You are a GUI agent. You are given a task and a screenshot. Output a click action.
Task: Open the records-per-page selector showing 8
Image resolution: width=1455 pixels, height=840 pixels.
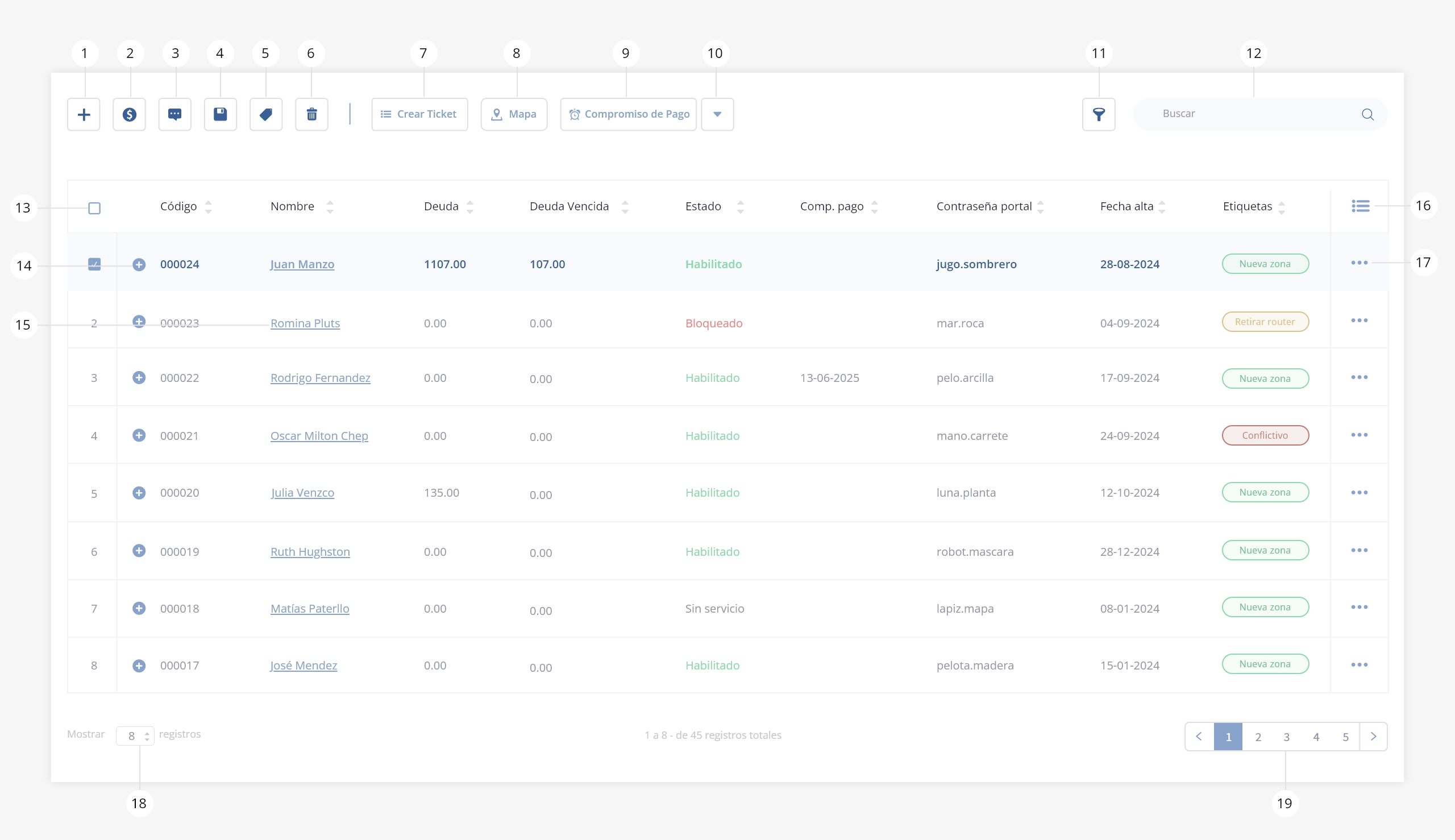135,736
